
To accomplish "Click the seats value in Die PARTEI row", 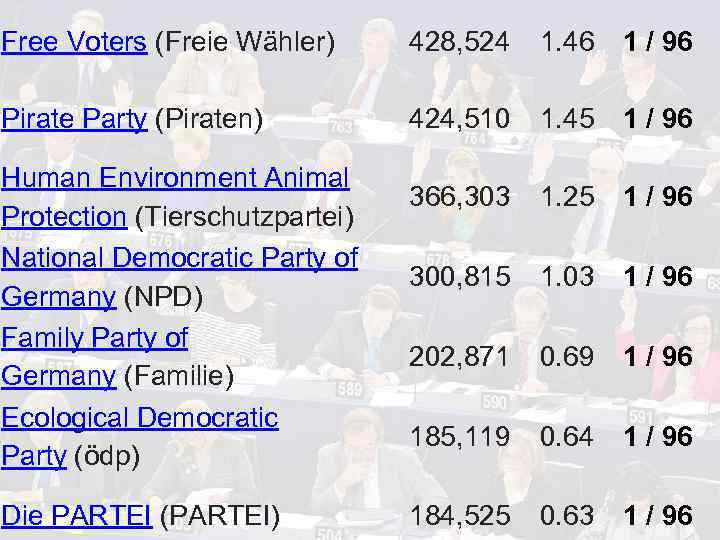I will pyautogui.click(x=657, y=516).
